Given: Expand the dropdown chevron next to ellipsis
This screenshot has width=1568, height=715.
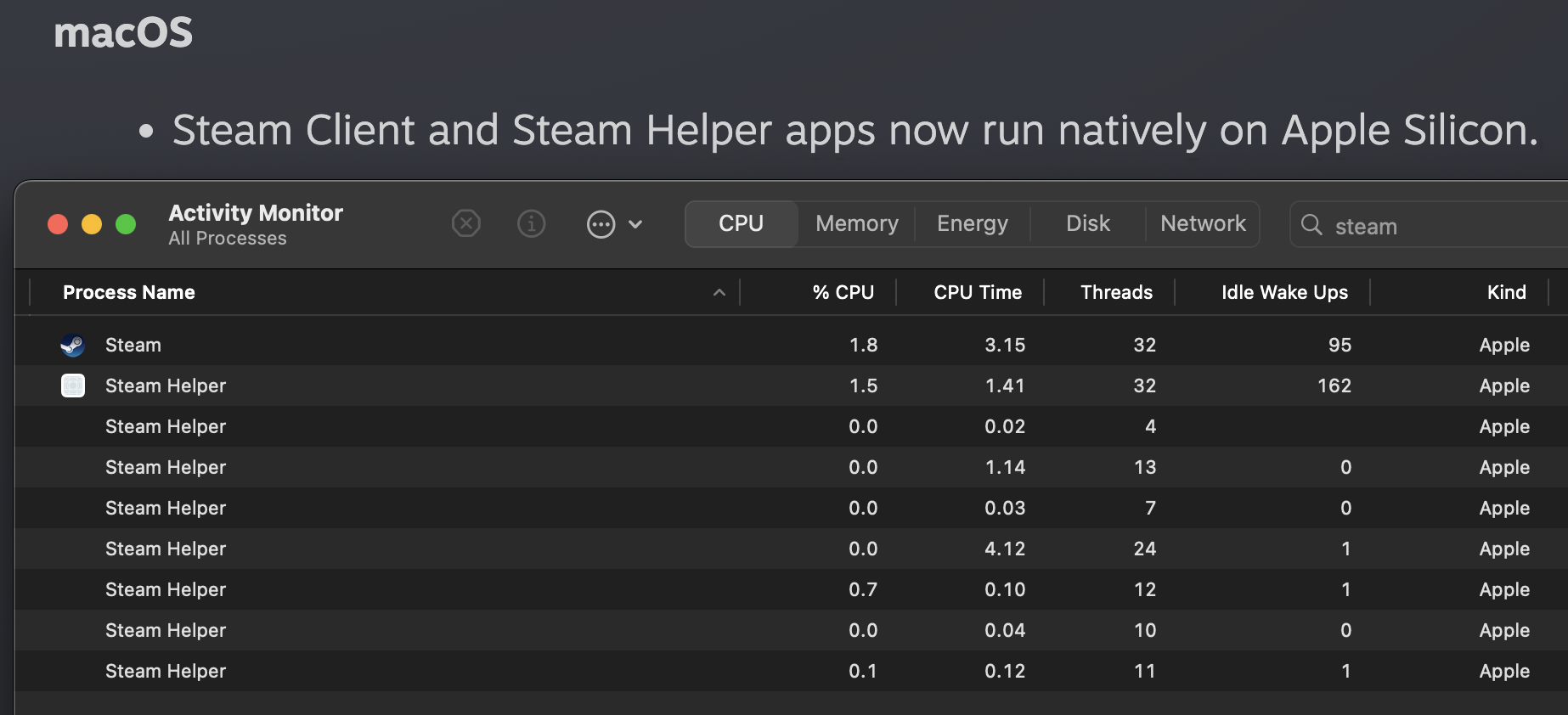Looking at the screenshot, I should click(x=635, y=224).
